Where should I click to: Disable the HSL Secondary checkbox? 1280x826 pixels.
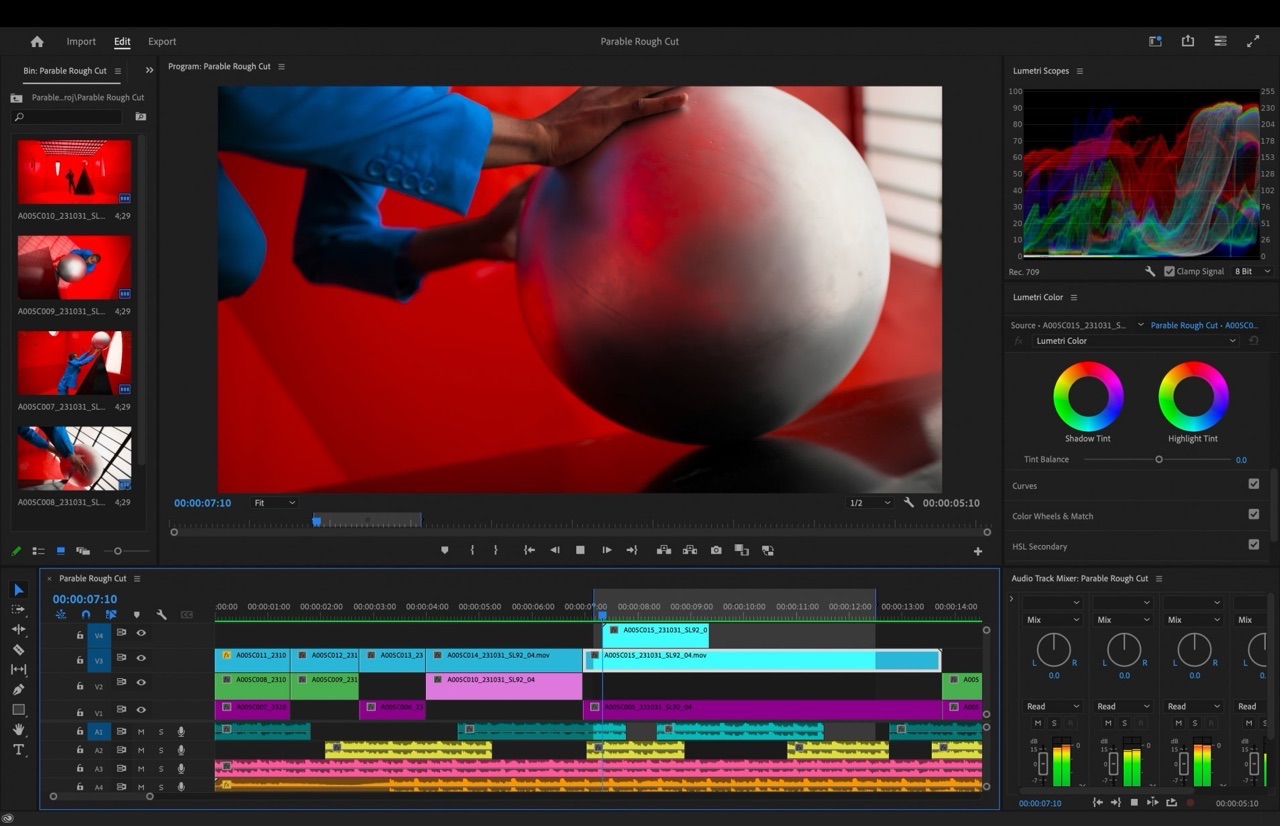coord(1253,545)
